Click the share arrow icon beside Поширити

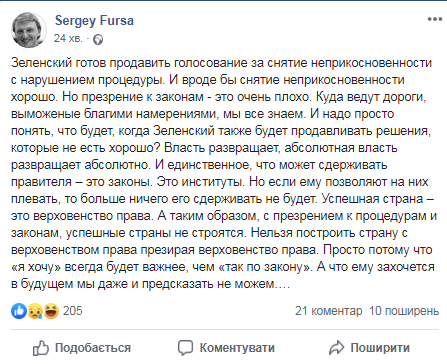click(336, 348)
